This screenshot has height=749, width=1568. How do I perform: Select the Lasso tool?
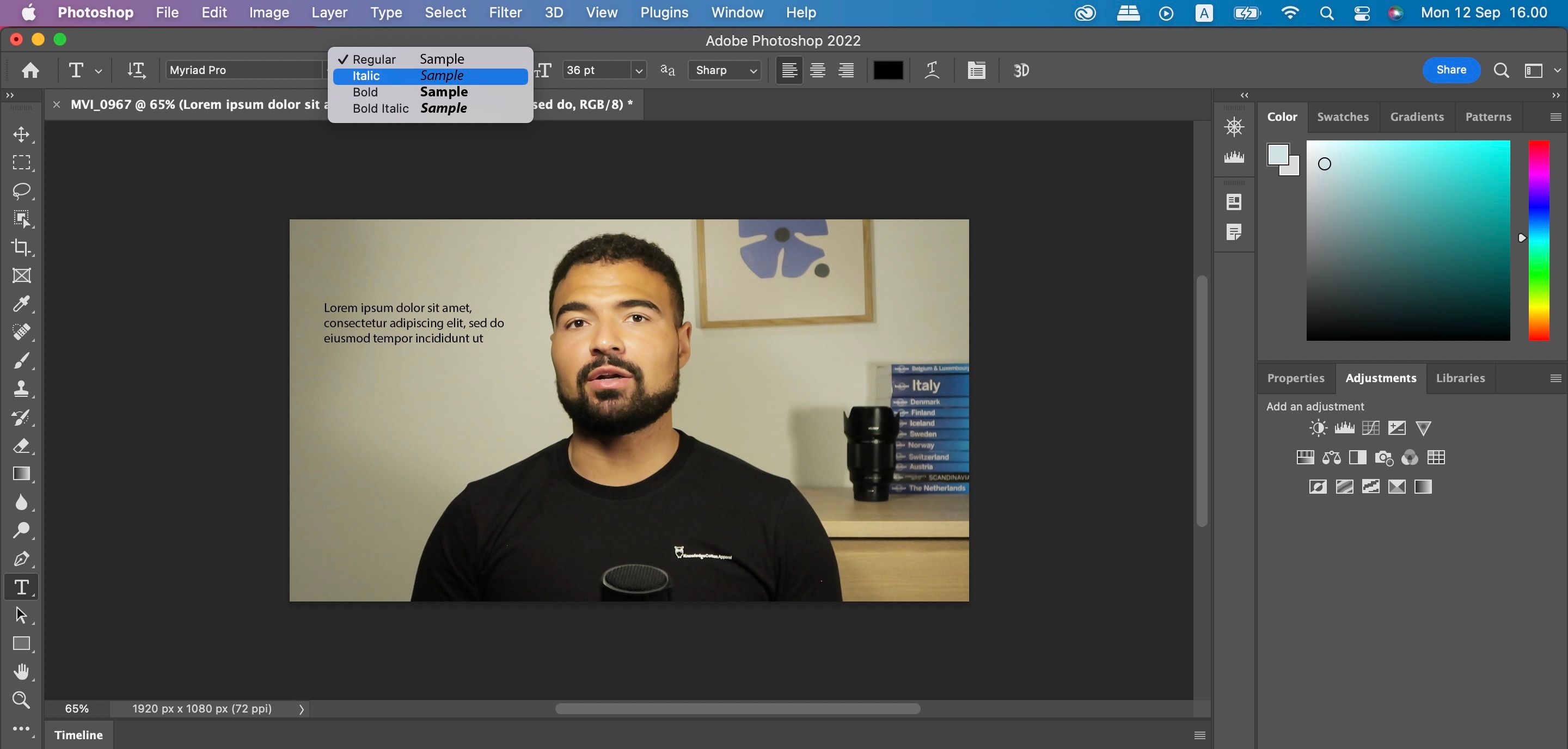[x=21, y=191]
